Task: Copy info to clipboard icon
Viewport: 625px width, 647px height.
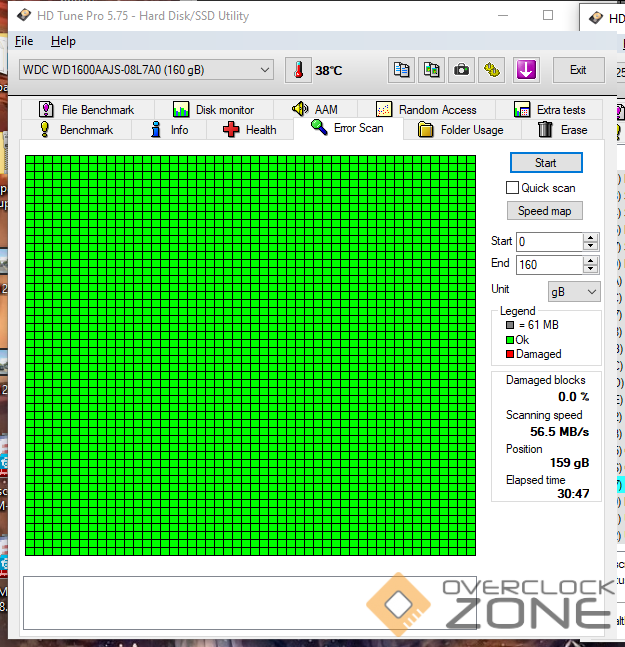Action: [x=401, y=70]
